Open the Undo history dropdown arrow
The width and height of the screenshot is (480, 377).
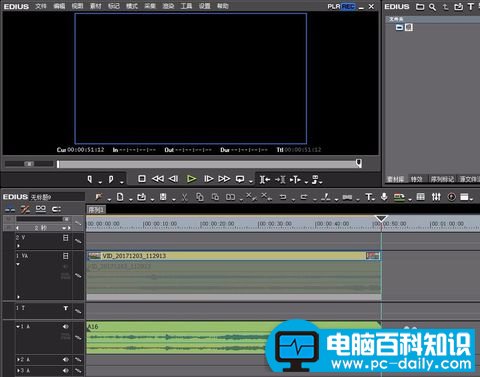pyautogui.click(x=294, y=200)
